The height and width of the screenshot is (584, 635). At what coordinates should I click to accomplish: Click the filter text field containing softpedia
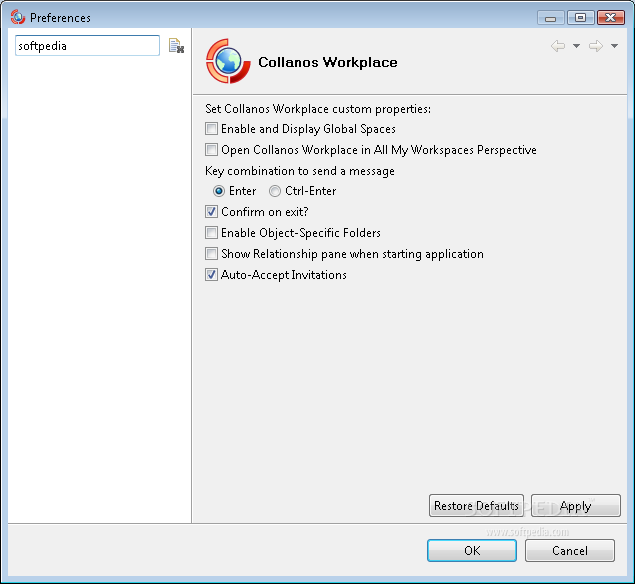click(87, 46)
